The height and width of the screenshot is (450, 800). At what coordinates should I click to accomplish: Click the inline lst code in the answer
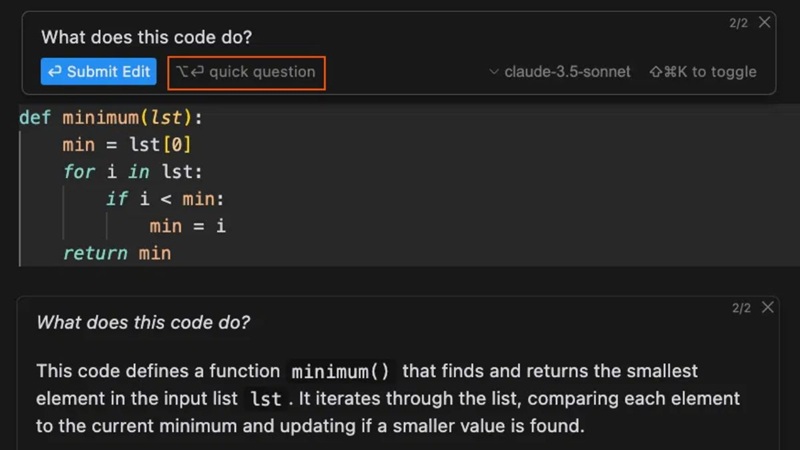point(265,399)
